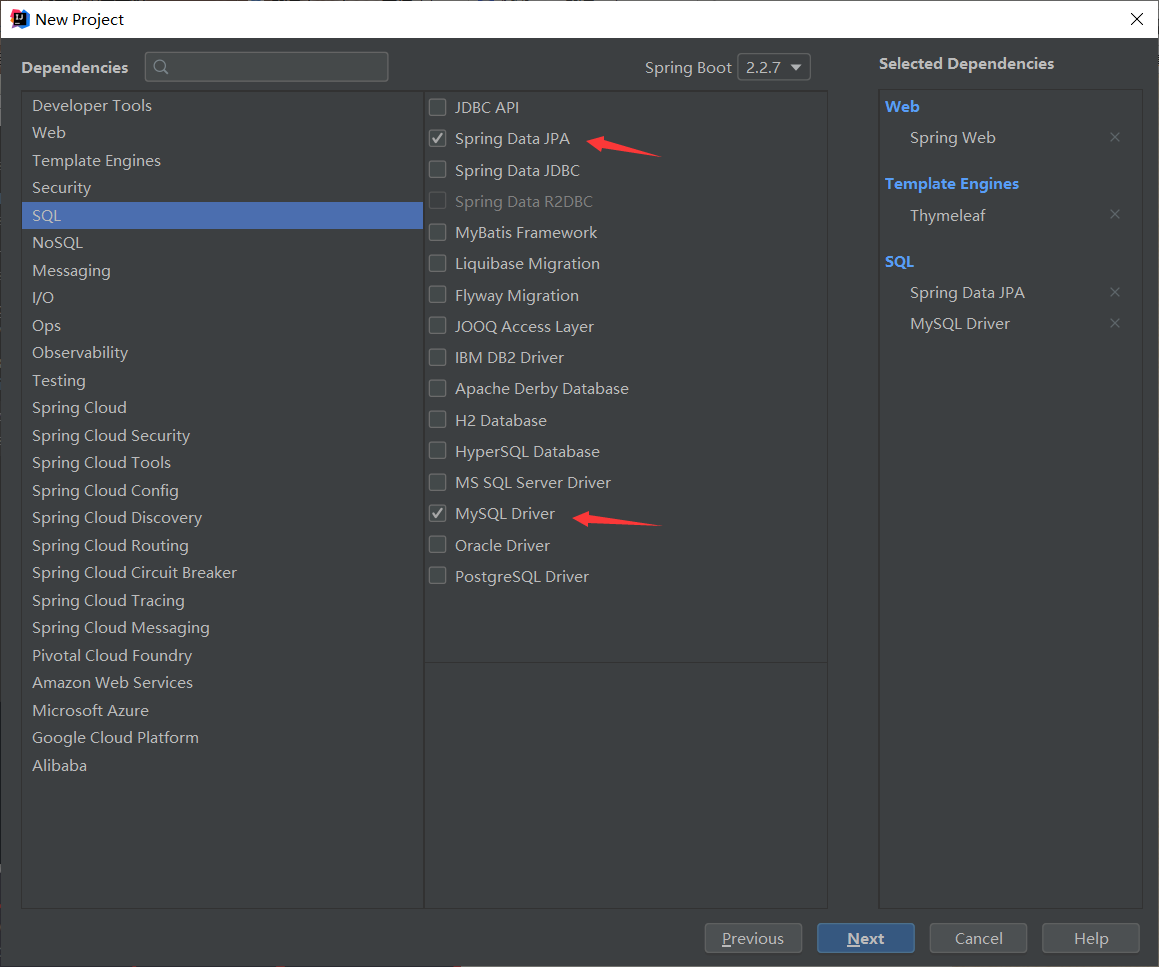
Task: Uncheck Spring Data JPA checkbox
Action: [438, 138]
